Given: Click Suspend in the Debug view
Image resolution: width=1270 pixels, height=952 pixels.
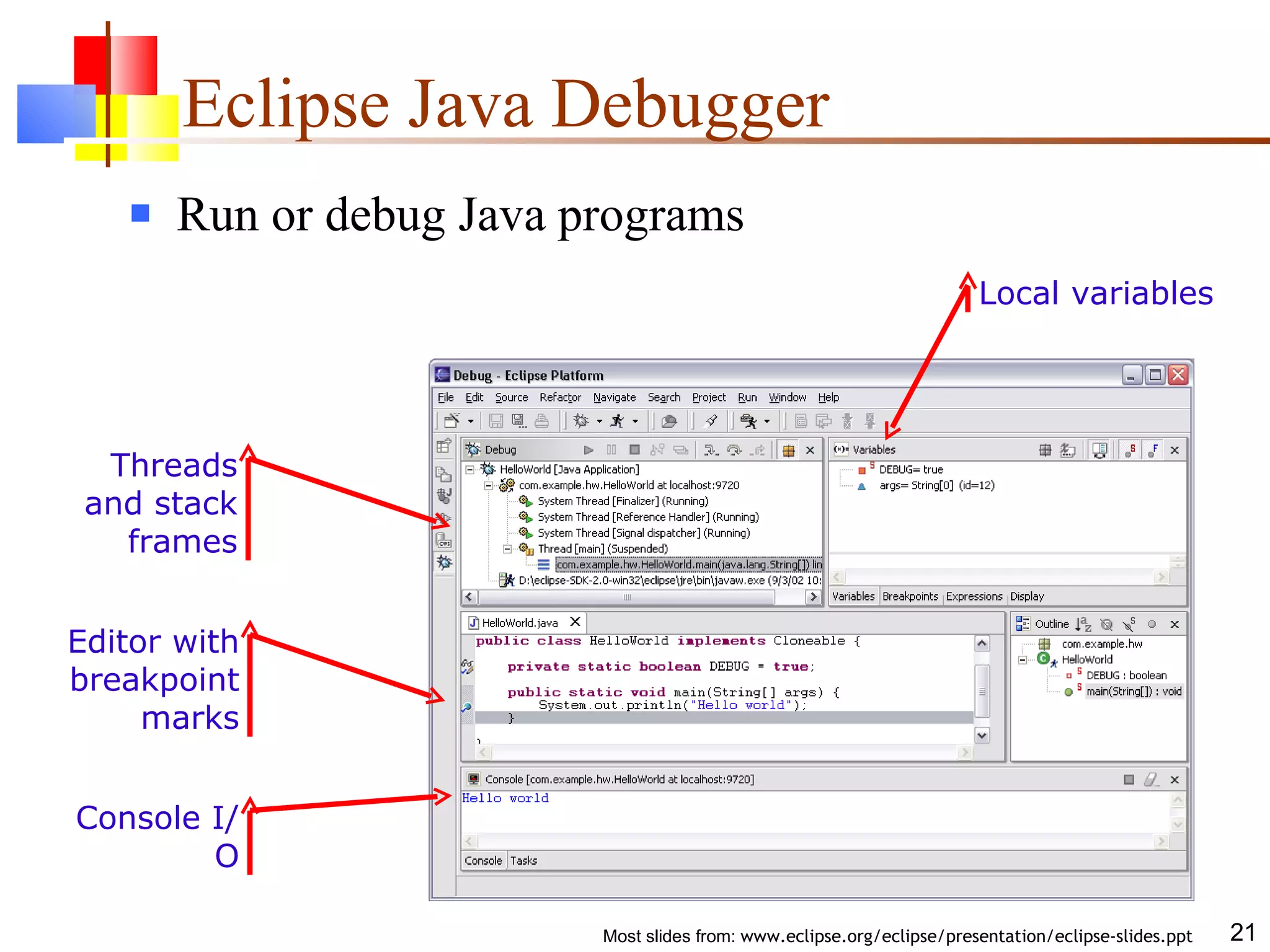Looking at the screenshot, I should pos(611,450).
